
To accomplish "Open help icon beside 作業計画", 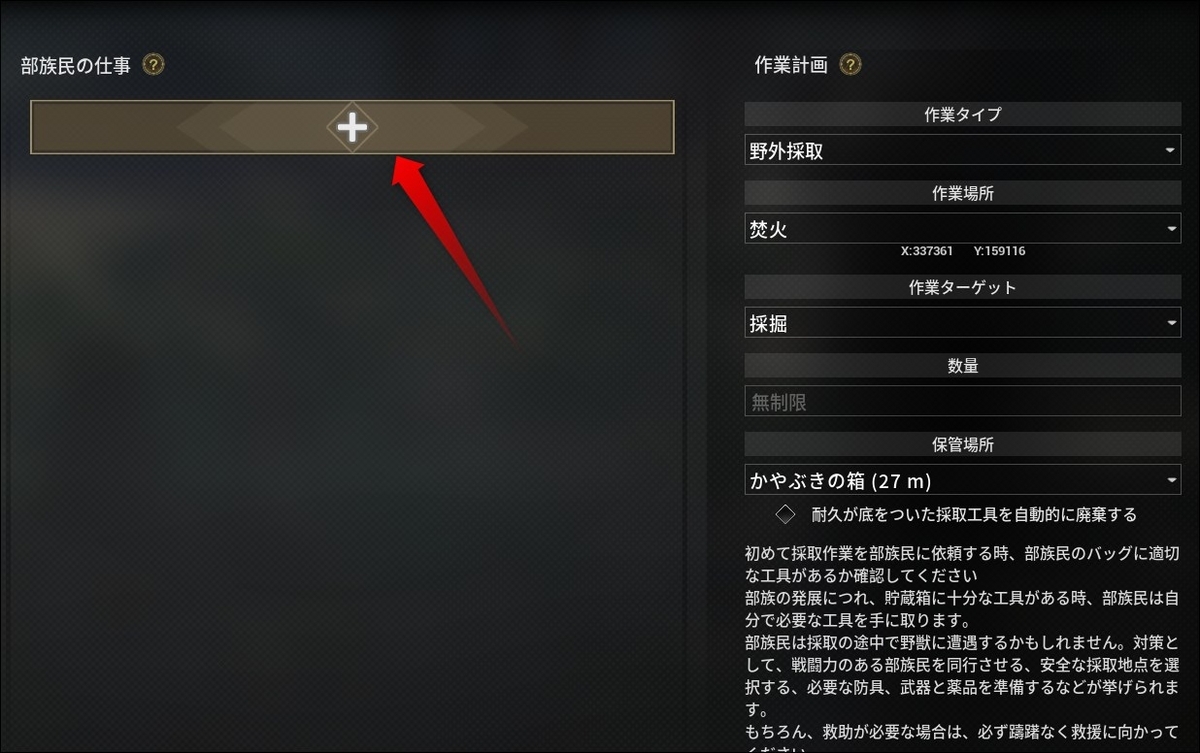I will (x=851, y=65).
